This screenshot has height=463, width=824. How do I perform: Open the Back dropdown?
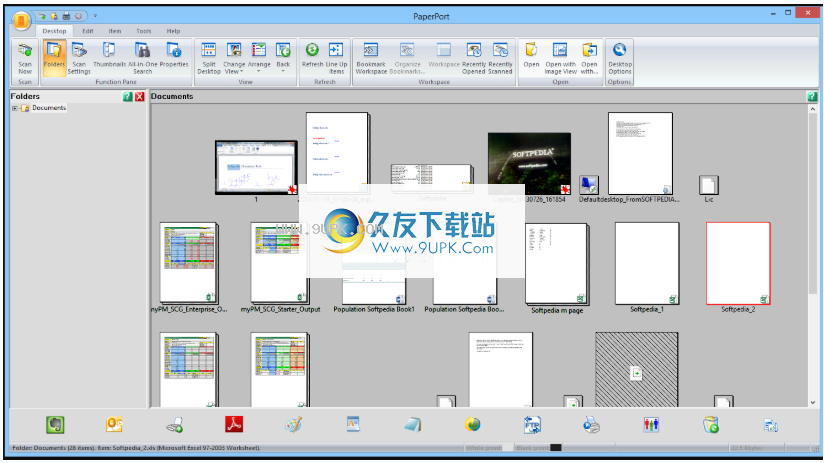(x=283, y=57)
